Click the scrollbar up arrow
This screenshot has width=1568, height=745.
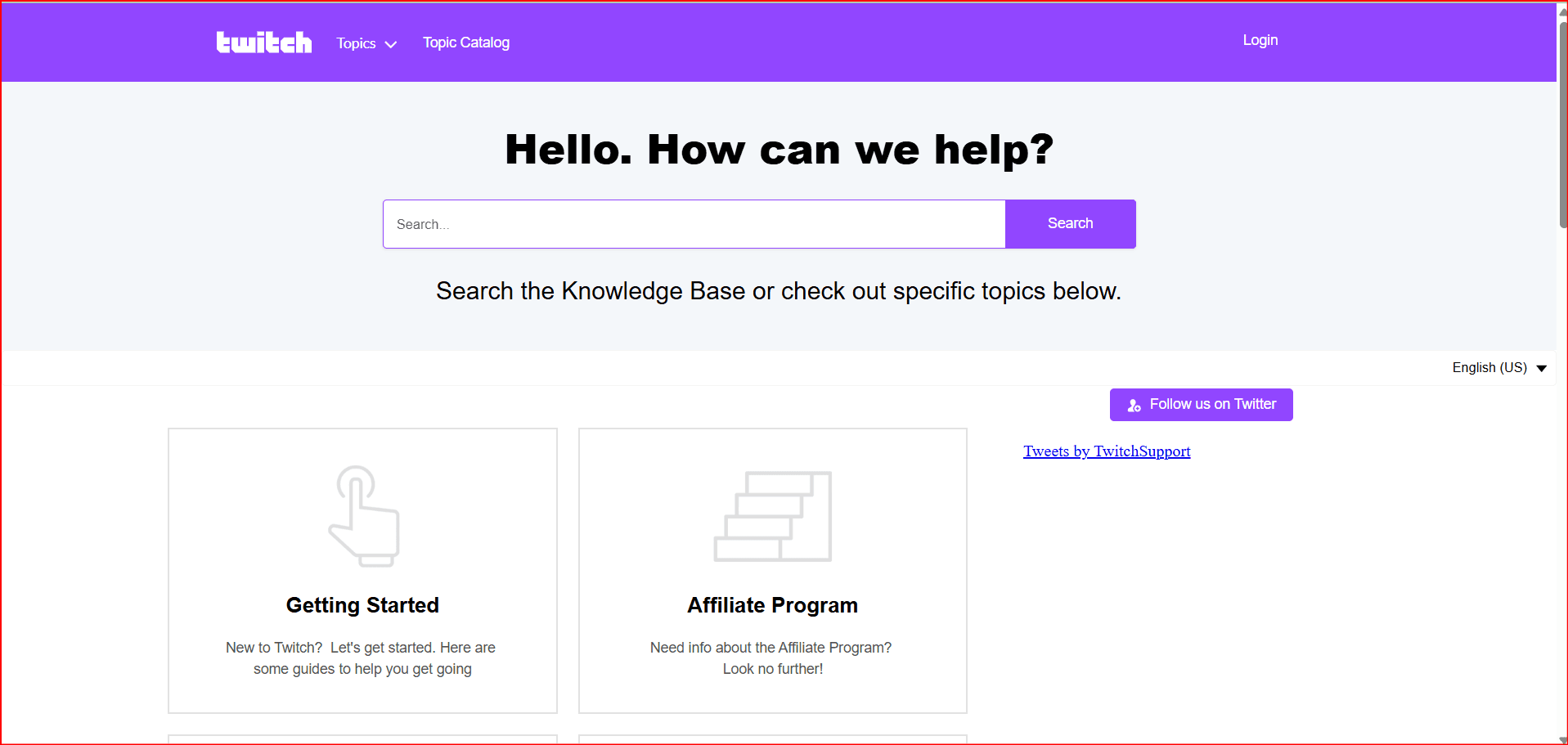[x=1562, y=11]
